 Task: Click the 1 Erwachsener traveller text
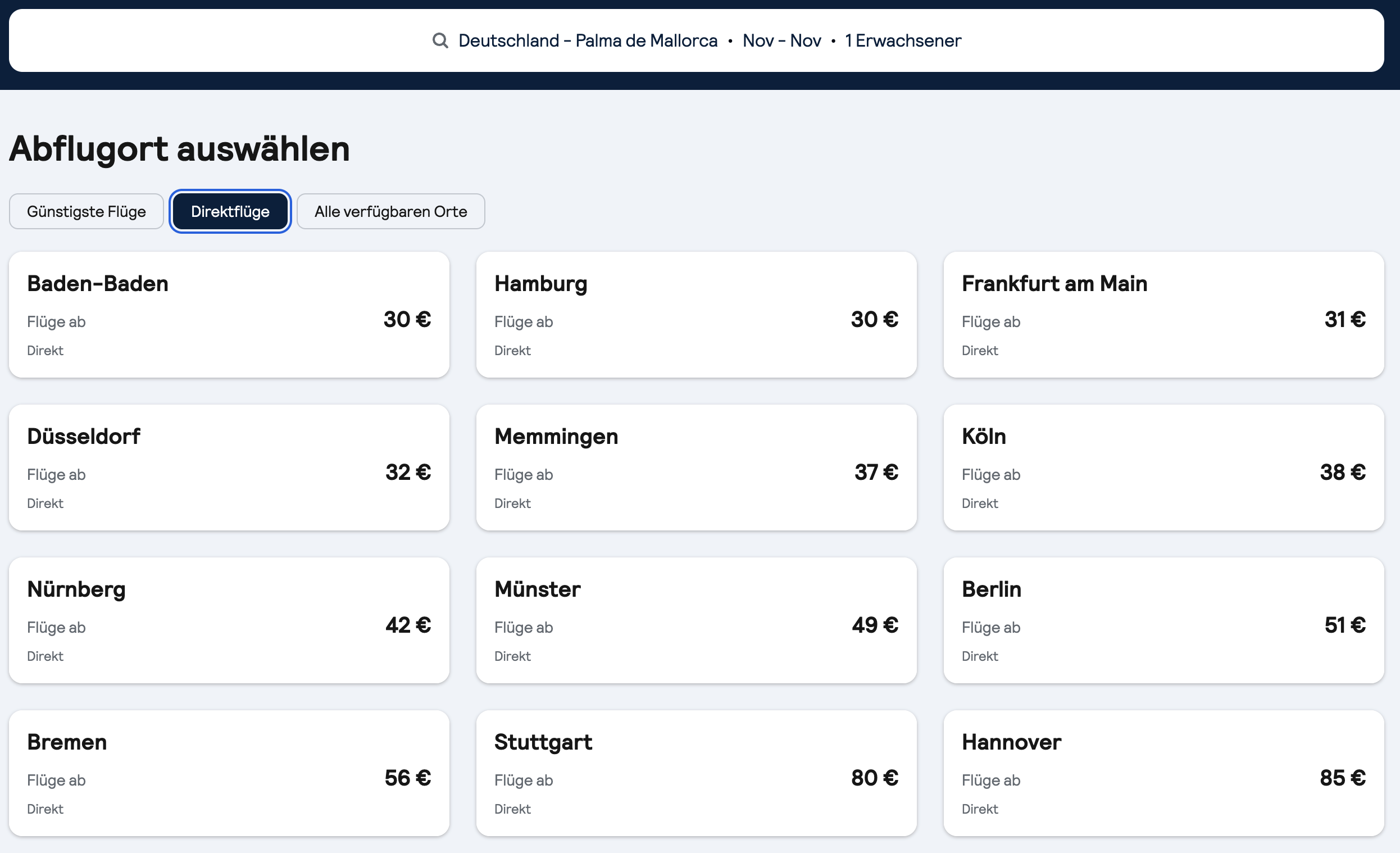click(x=903, y=40)
